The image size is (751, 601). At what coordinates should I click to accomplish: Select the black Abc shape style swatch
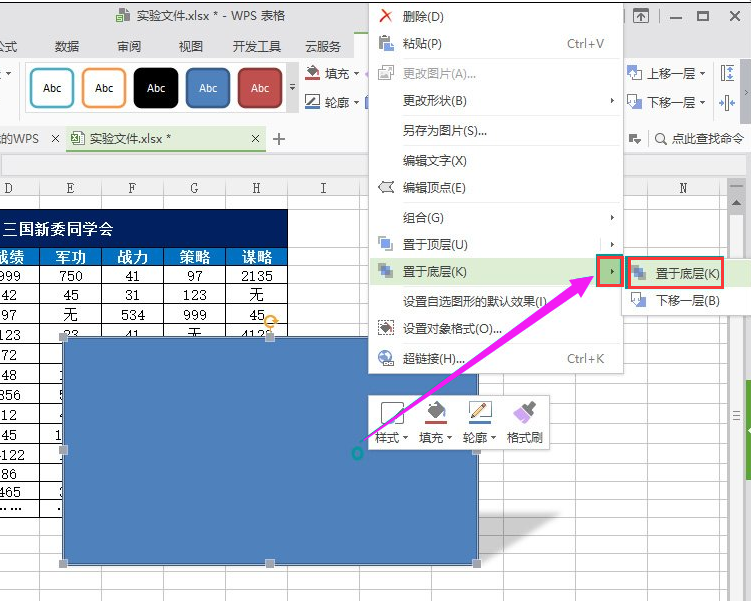point(156,88)
